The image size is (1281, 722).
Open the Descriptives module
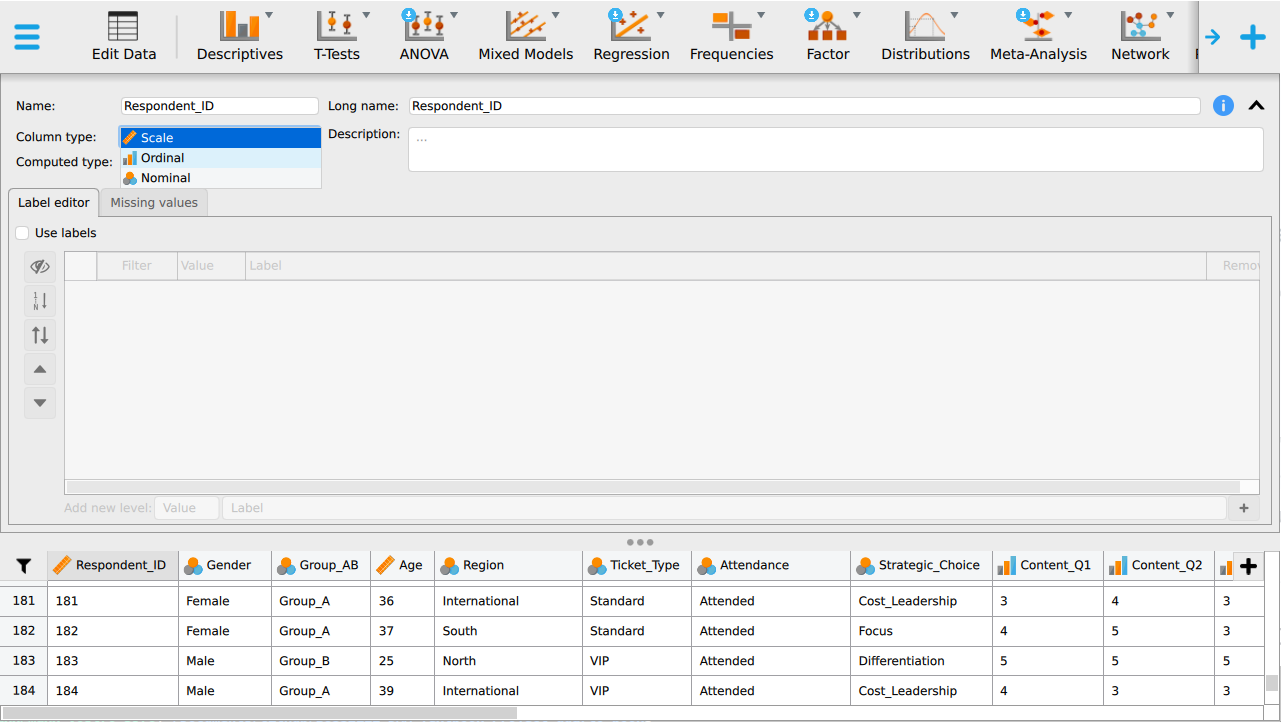point(239,37)
